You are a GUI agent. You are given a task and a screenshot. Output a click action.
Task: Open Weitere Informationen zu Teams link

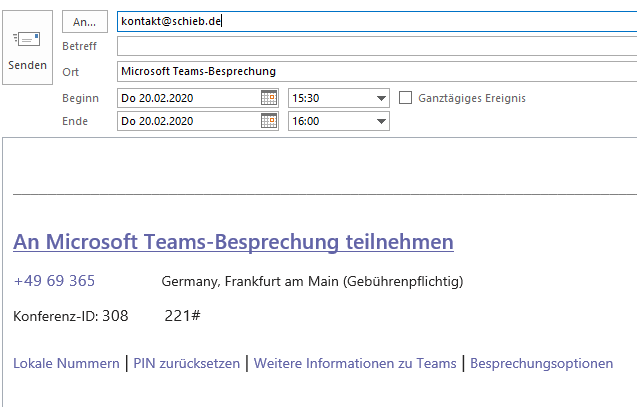pyautogui.click(x=355, y=363)
